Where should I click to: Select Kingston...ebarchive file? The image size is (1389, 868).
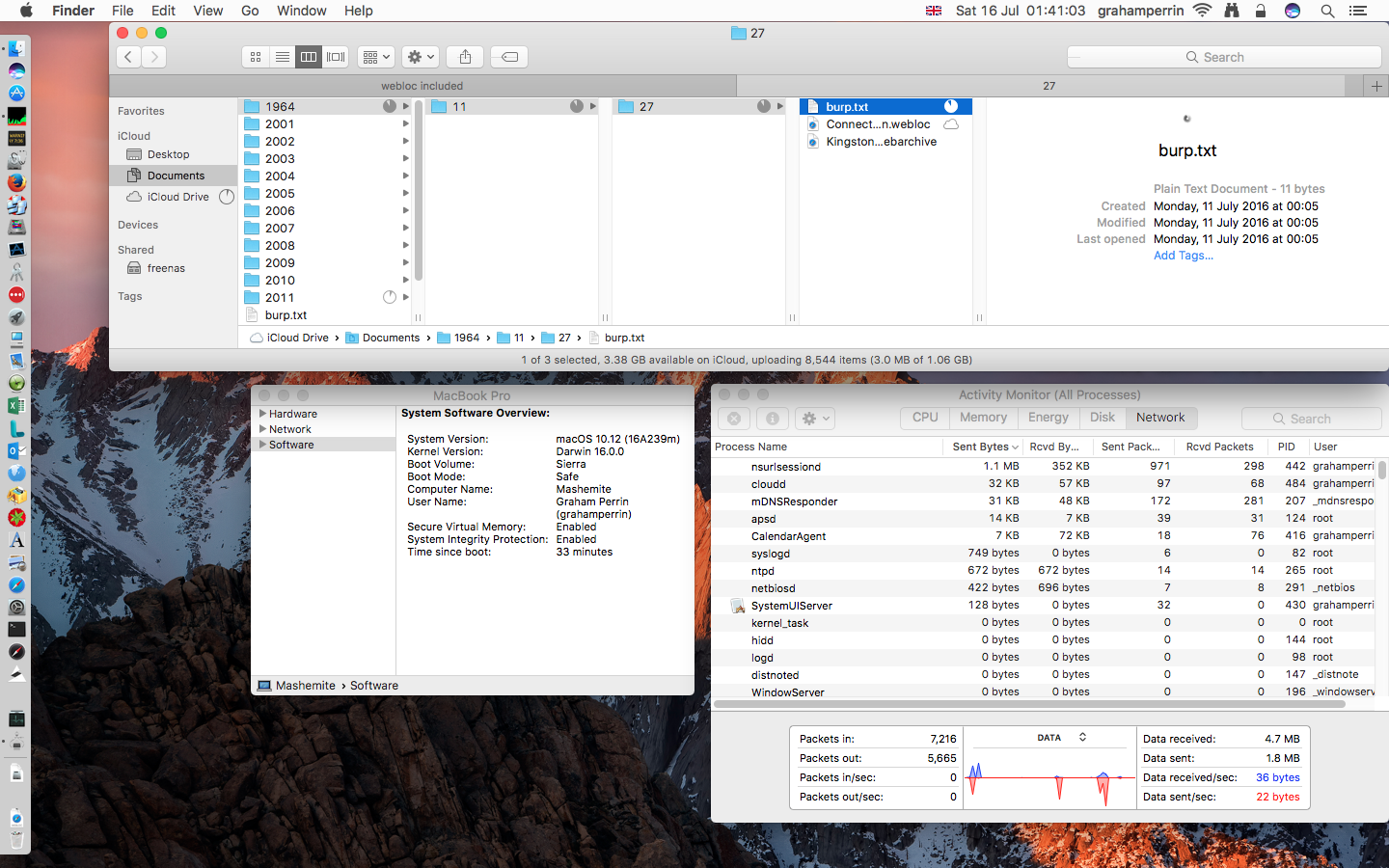coord(881,142)
